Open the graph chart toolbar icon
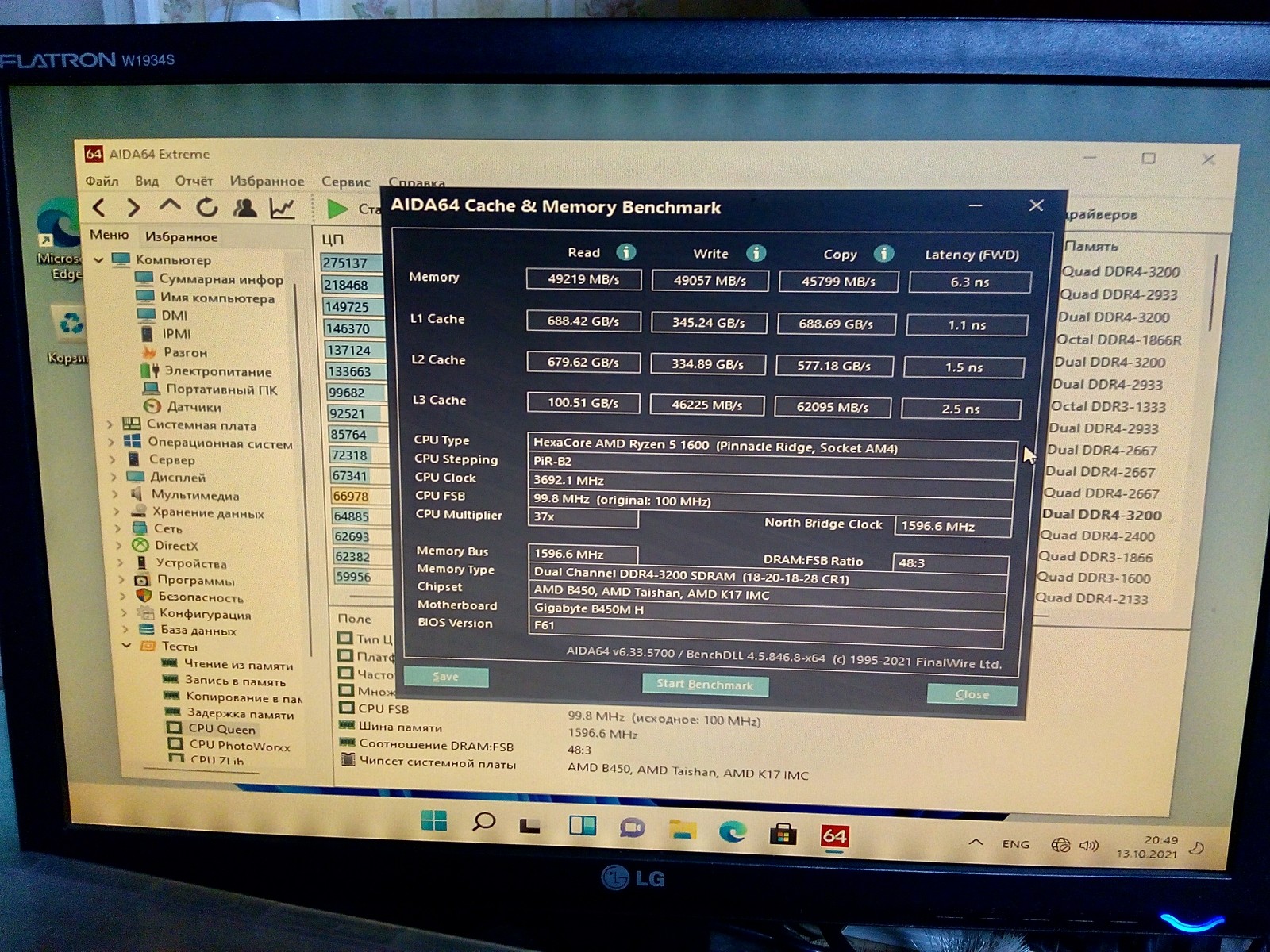This screenshot has height=952, width=1270. coord(282,208)
